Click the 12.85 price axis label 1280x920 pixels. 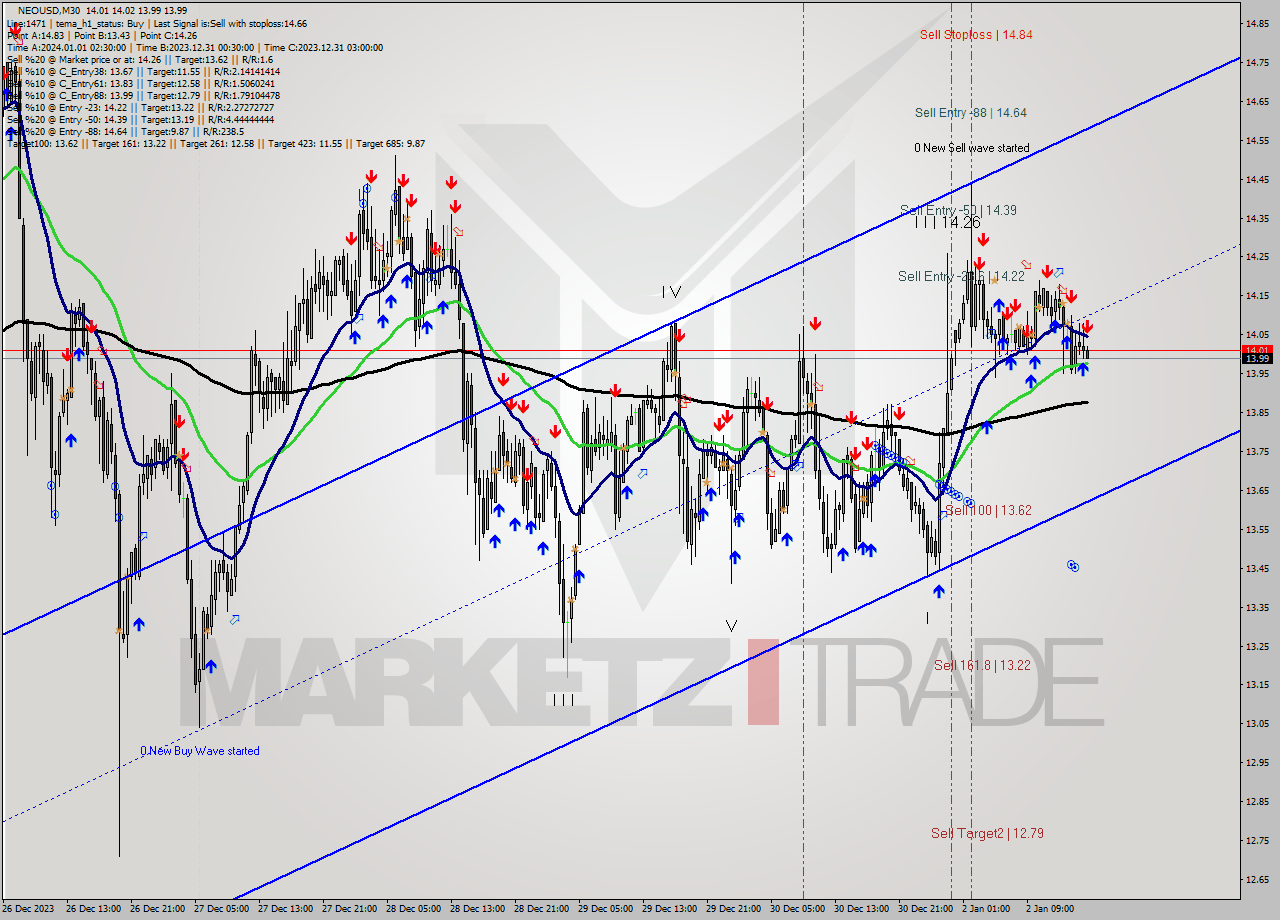coord(1258,802)
